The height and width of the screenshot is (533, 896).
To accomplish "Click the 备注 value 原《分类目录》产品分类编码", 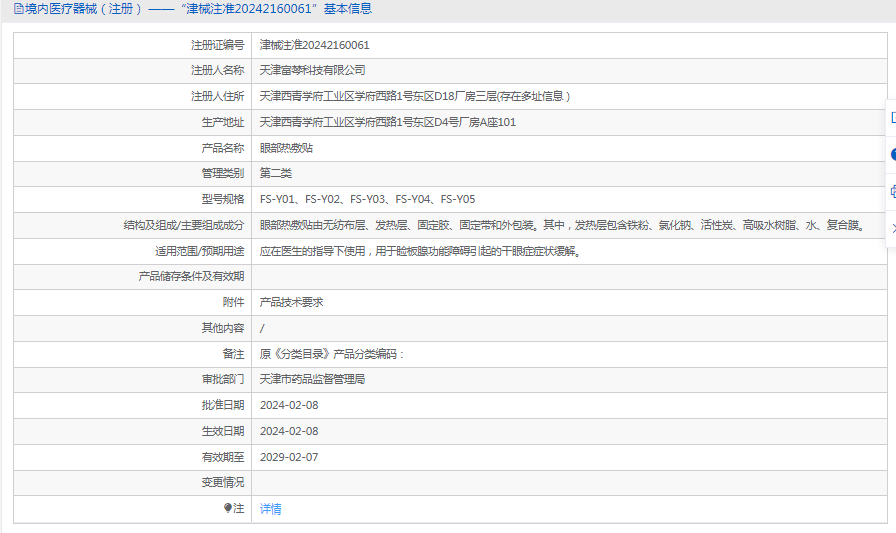I will 331,354.
